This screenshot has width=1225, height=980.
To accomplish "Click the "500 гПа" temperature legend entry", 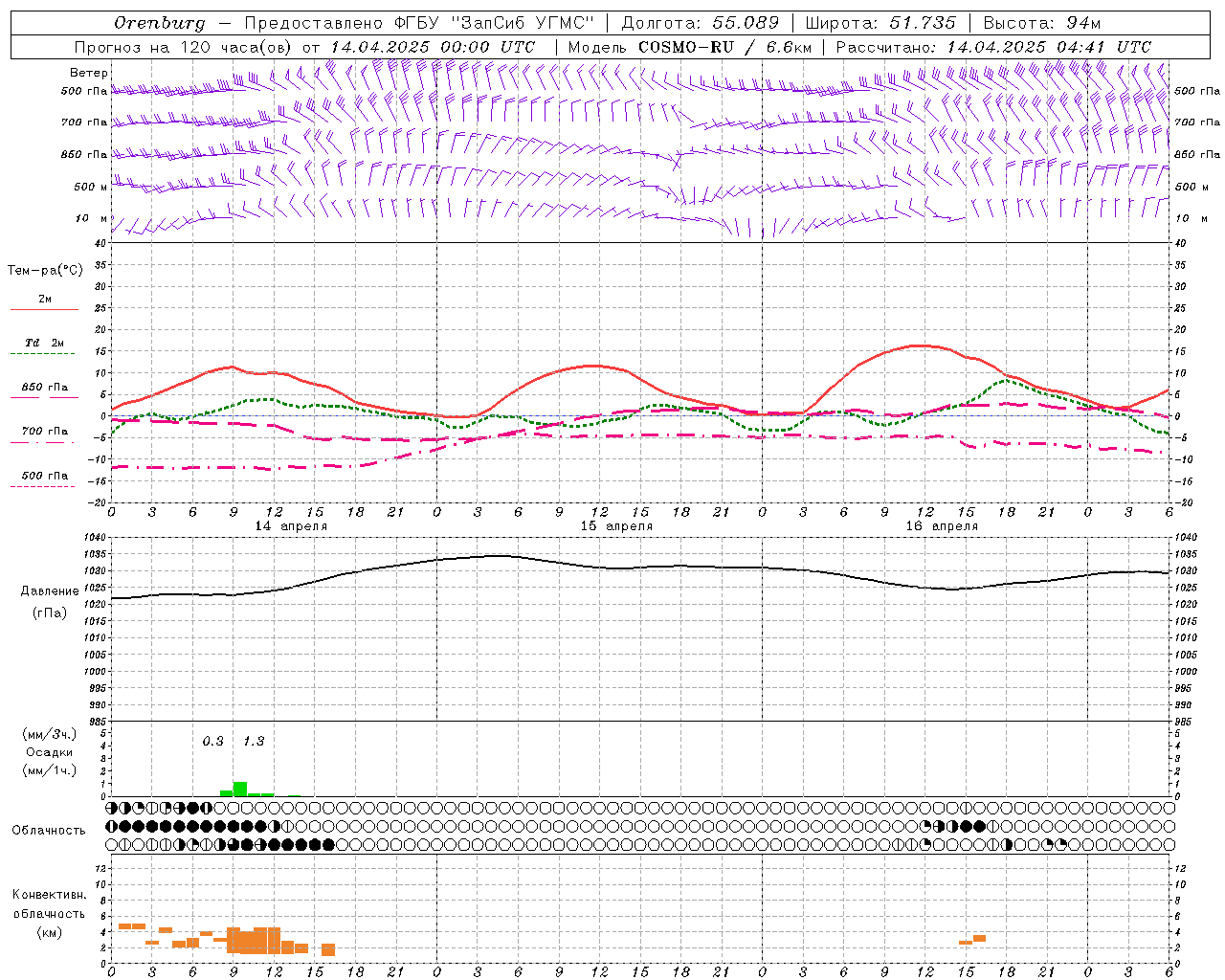I will click(45, 476).
